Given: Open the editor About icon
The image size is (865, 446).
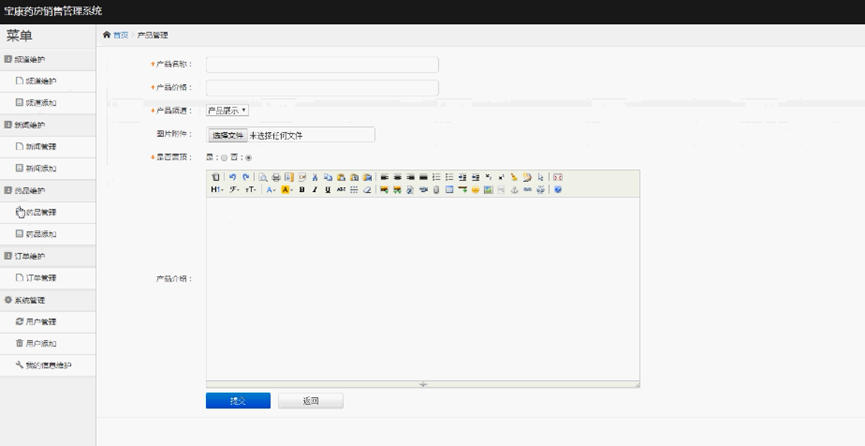Looking at the screenshot, I should point(557,190).
